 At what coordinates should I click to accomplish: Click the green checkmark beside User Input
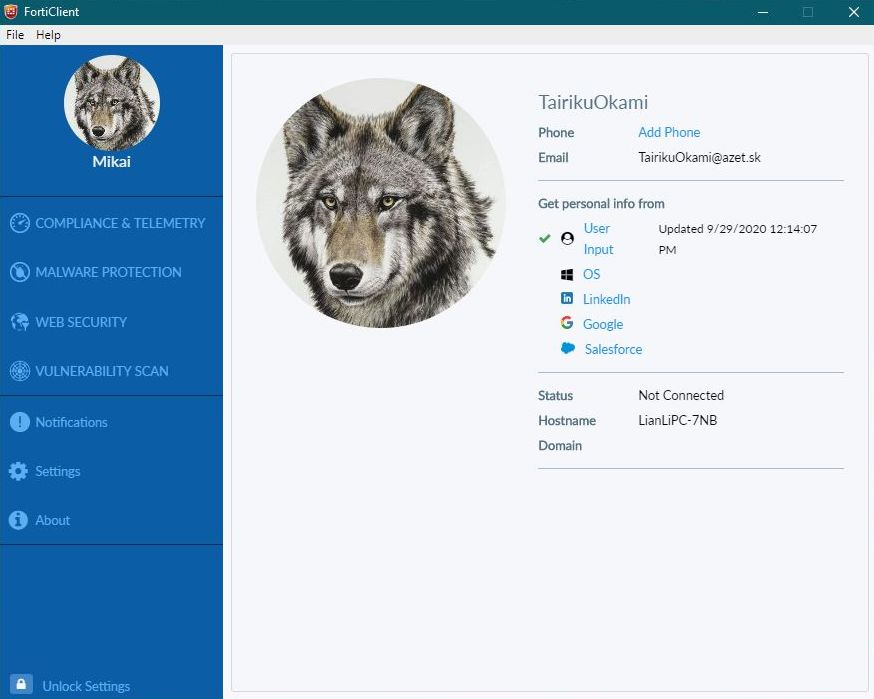click(x=545, y=239)
